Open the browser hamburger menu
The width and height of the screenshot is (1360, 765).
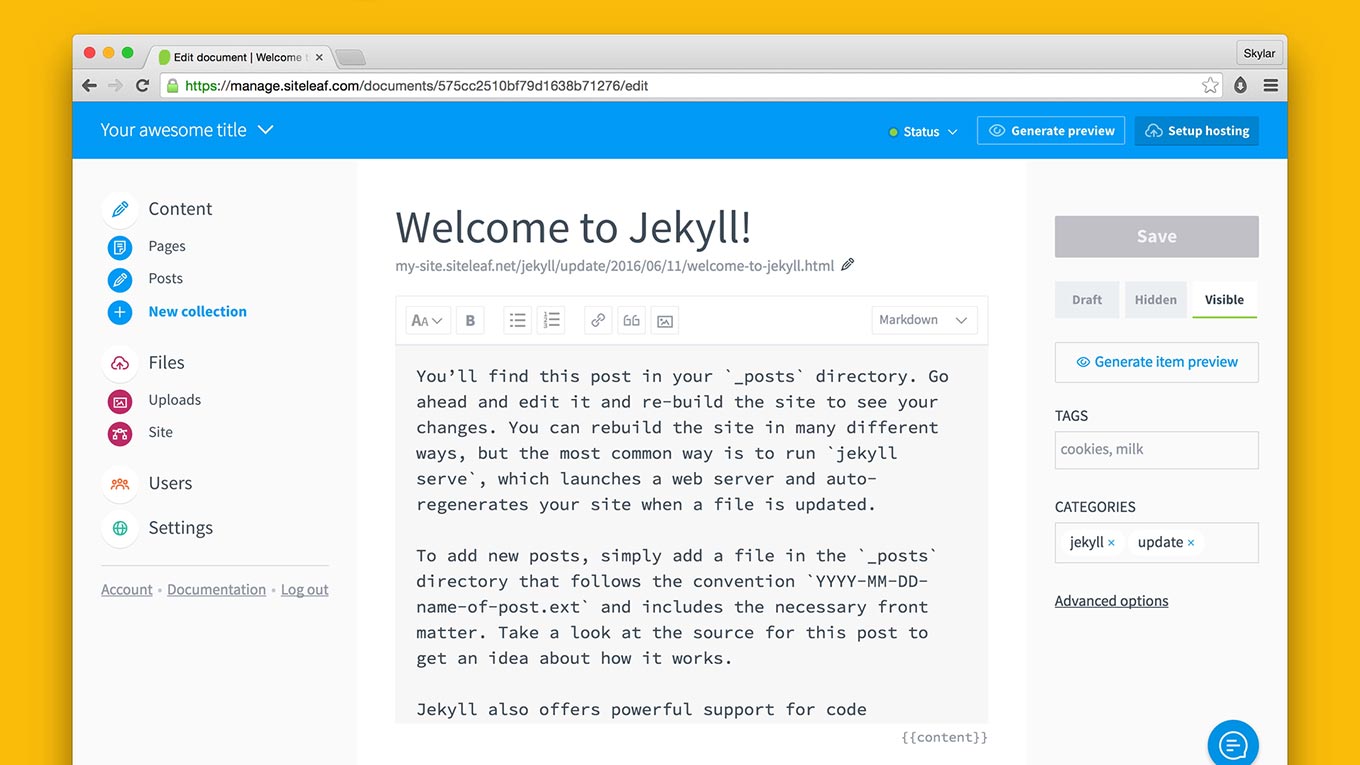1271,86
